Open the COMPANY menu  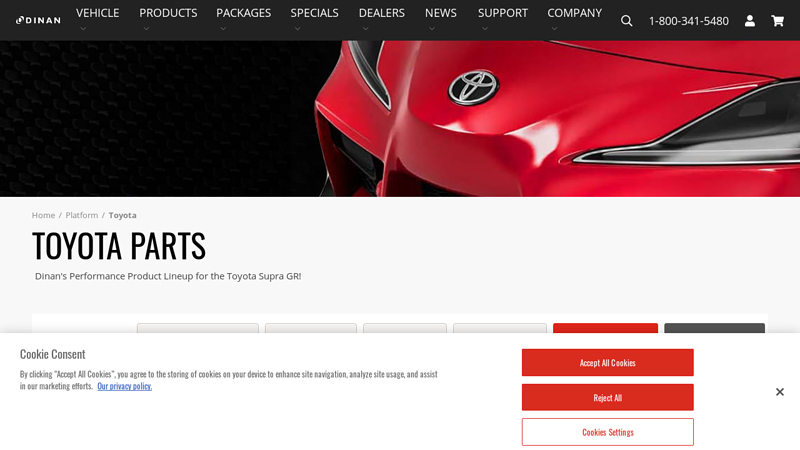pyautogui.click(x=574, y=13)
